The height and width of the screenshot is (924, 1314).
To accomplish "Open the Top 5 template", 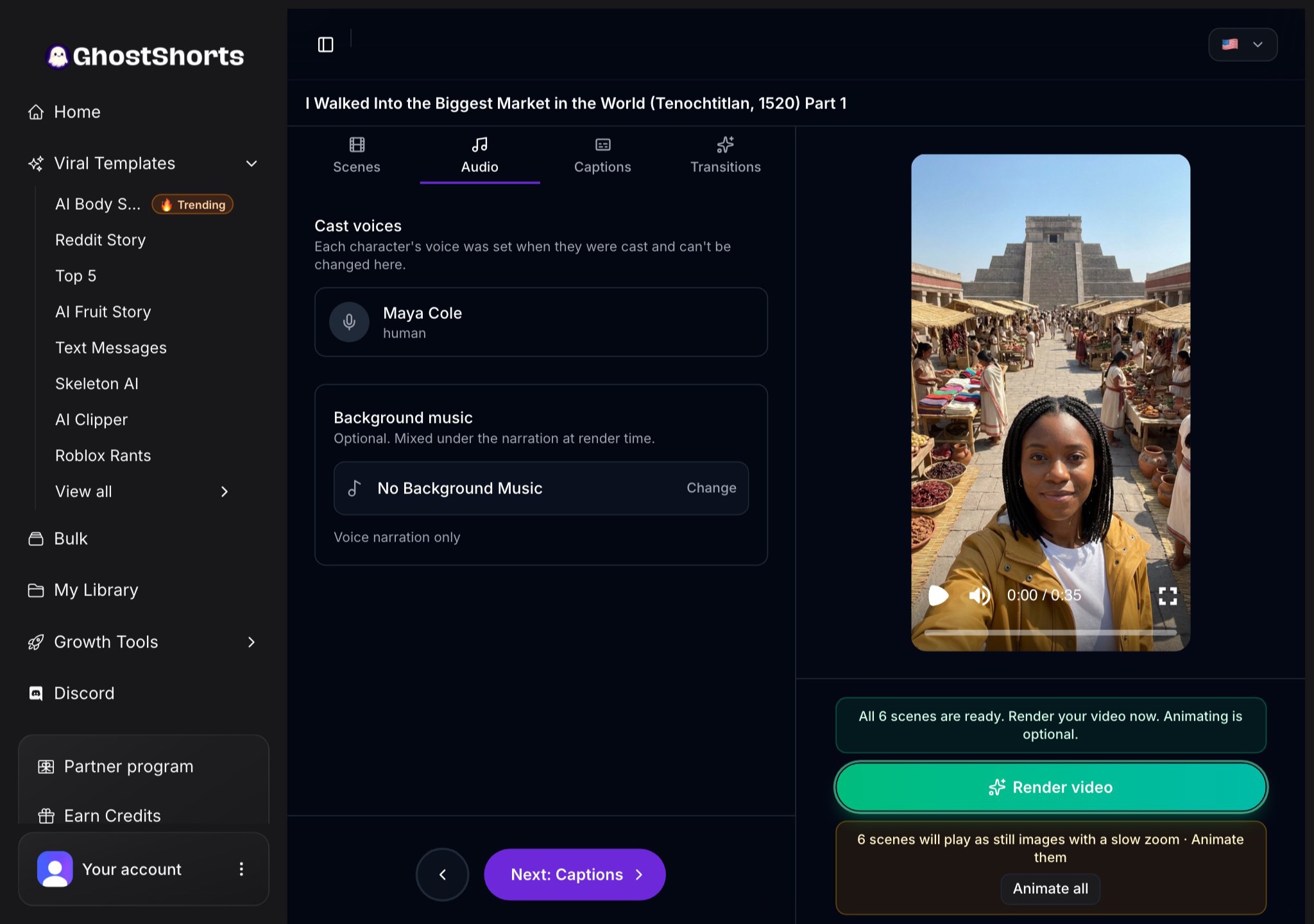I will 76,276.
